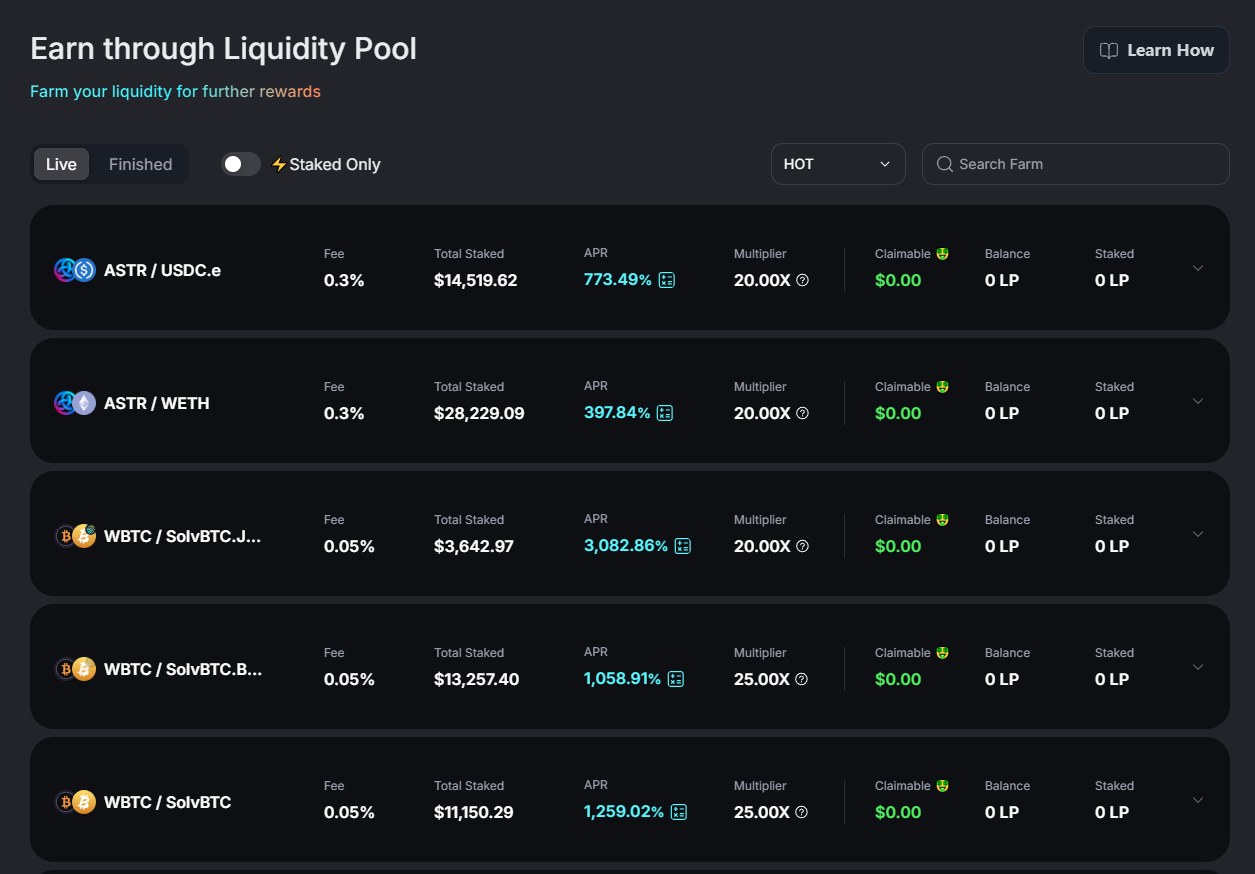Click the WBTC / SolvBTC.J... pair name
The height and width of the screenshot is (874, 1255).
coord(183,536)
